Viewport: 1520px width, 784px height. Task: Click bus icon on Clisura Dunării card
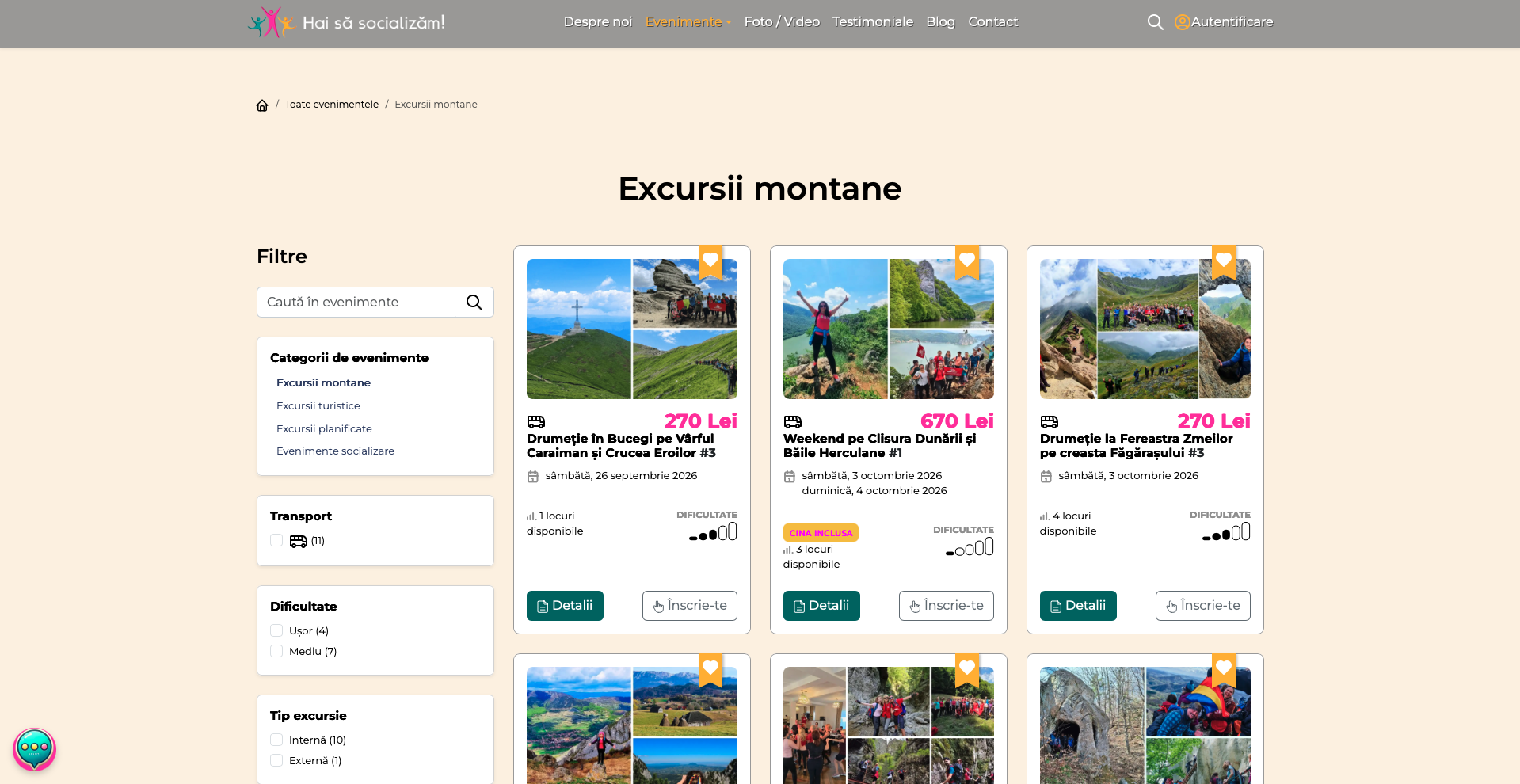pyautogui.click(x=793, y=422)
